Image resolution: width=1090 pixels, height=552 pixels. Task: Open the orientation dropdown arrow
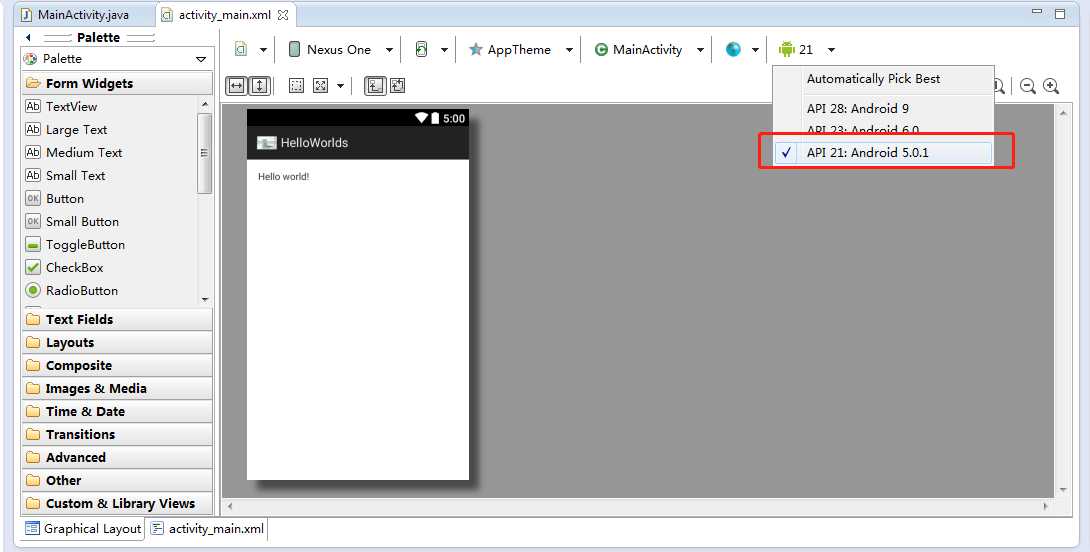444,50
